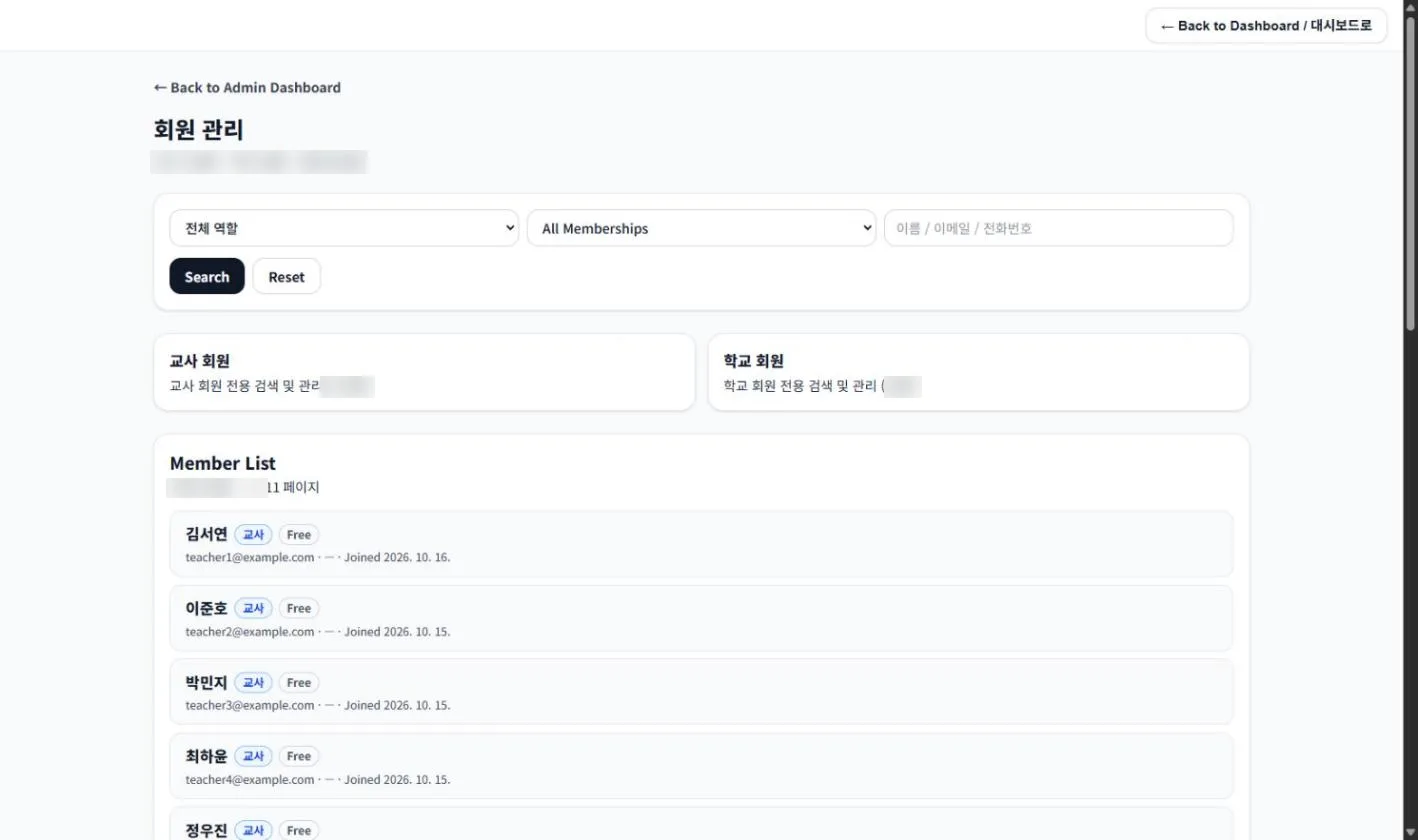Image resolution: width=1418 pixels, height=840 pixels.
Task: Click the Free badge next to 최하윤
Action: coord(299,757)
